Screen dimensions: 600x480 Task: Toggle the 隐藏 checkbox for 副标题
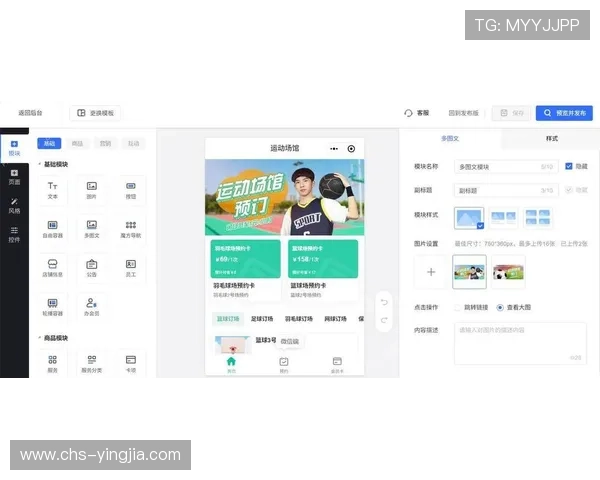(569, 190)
